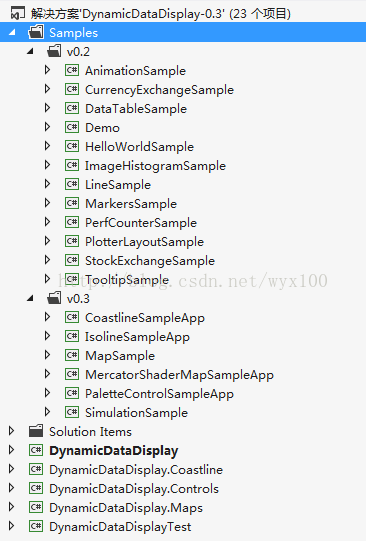
Task: Click the C# icon beside IsolineSampleApp
Action: coord(72,336)
